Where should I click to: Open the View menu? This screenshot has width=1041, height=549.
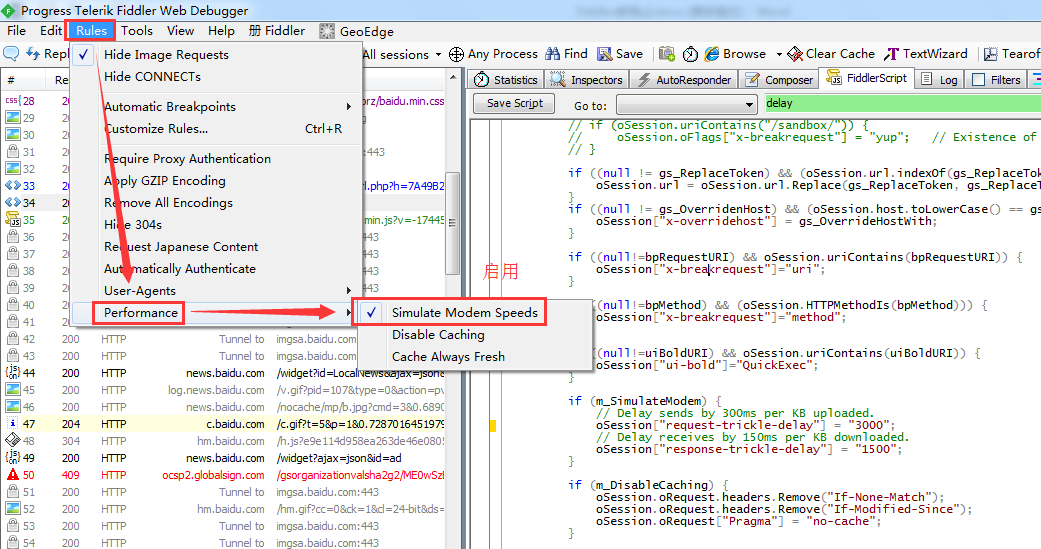180,31
